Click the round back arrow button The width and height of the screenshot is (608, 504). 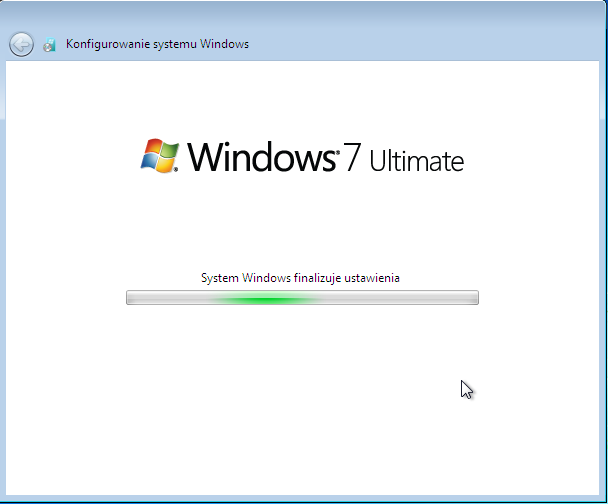(x=21, y=44)
